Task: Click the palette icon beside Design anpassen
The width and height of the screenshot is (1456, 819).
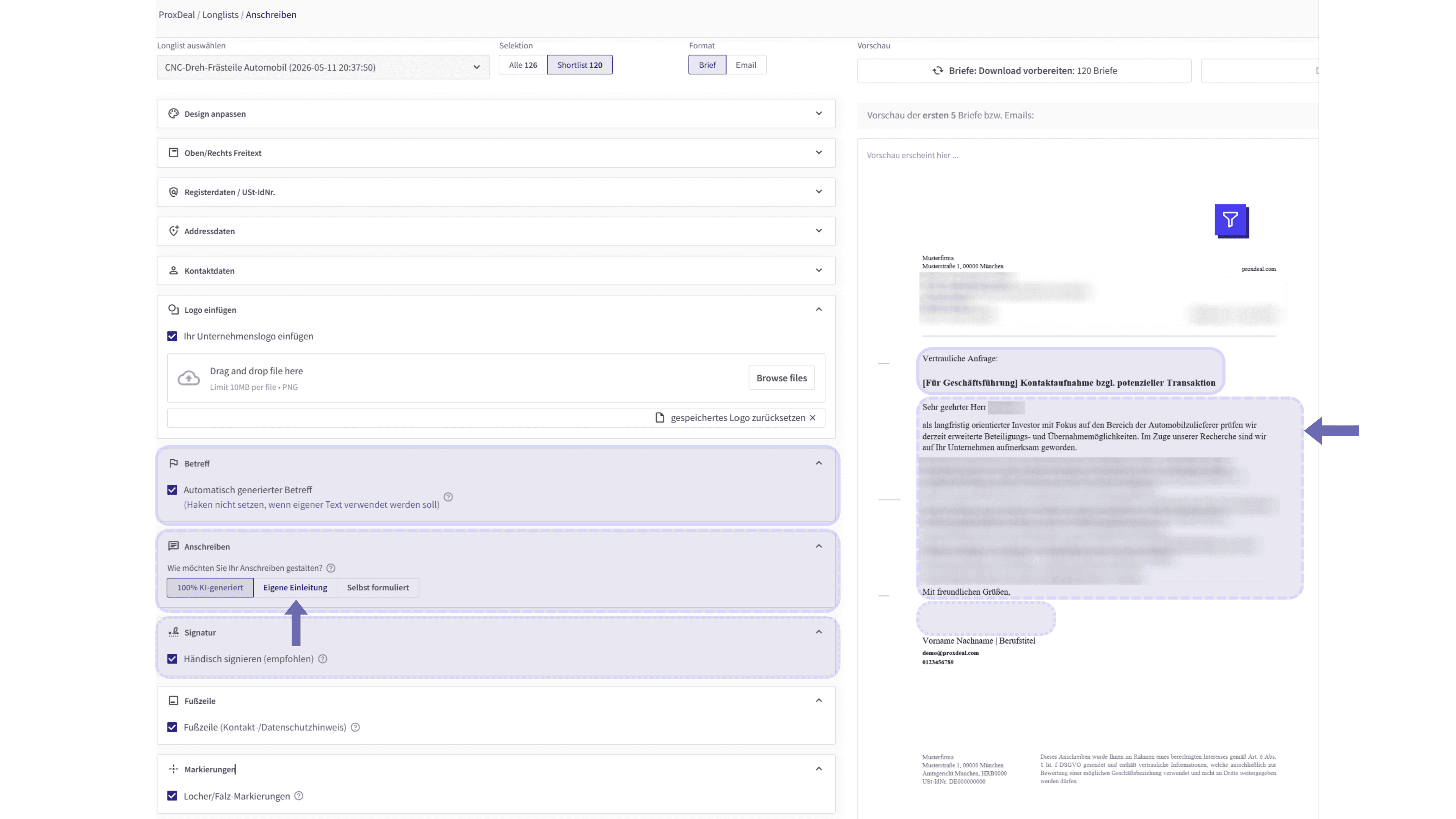Action: pos(174,114)
